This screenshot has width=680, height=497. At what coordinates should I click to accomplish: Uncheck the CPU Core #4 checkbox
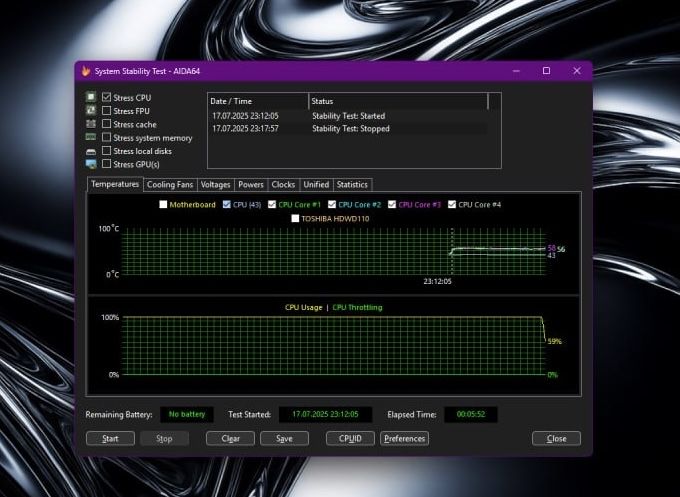tap(451, 204)
